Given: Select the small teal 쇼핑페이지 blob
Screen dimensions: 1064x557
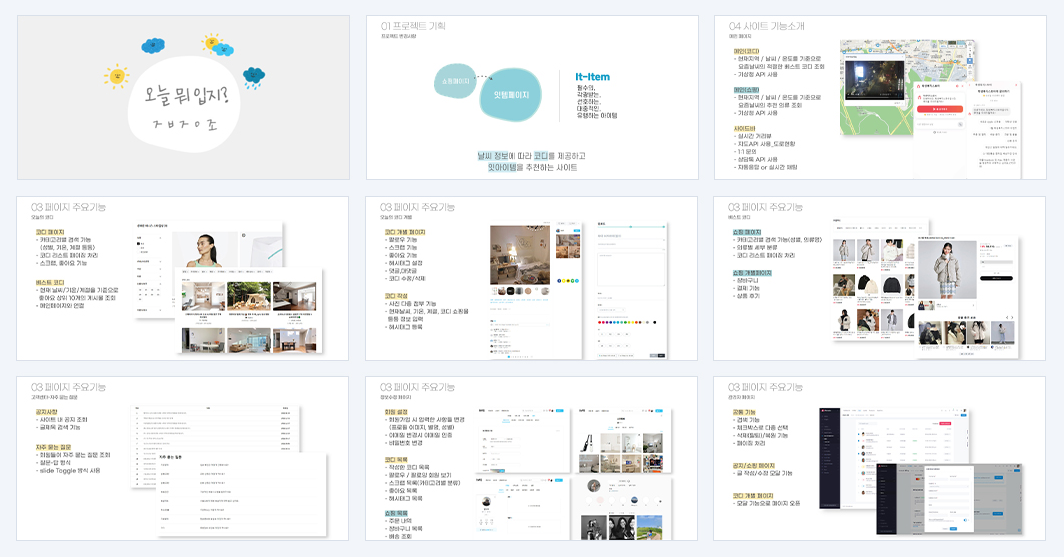Looking at the screenshot, I should pyautogui.click(x=455, y=81).
